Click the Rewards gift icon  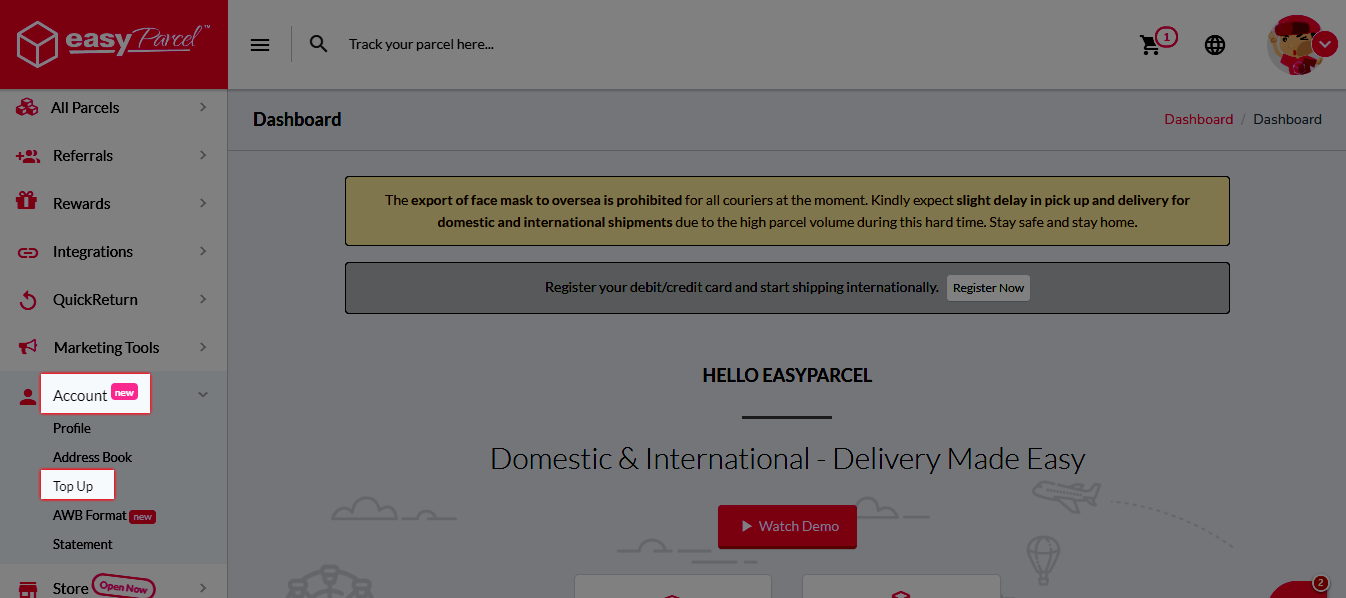tap(27, 202)
